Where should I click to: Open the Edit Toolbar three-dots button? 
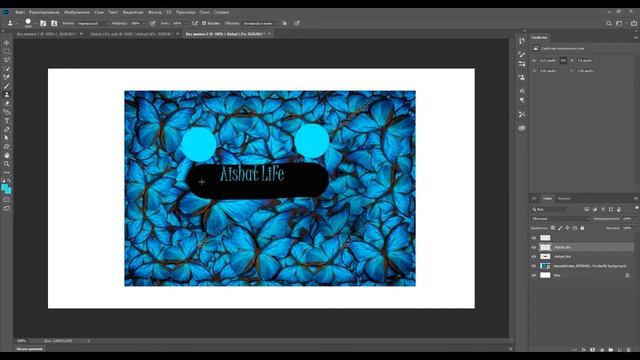pyautogui.click(x=7, y=172)
